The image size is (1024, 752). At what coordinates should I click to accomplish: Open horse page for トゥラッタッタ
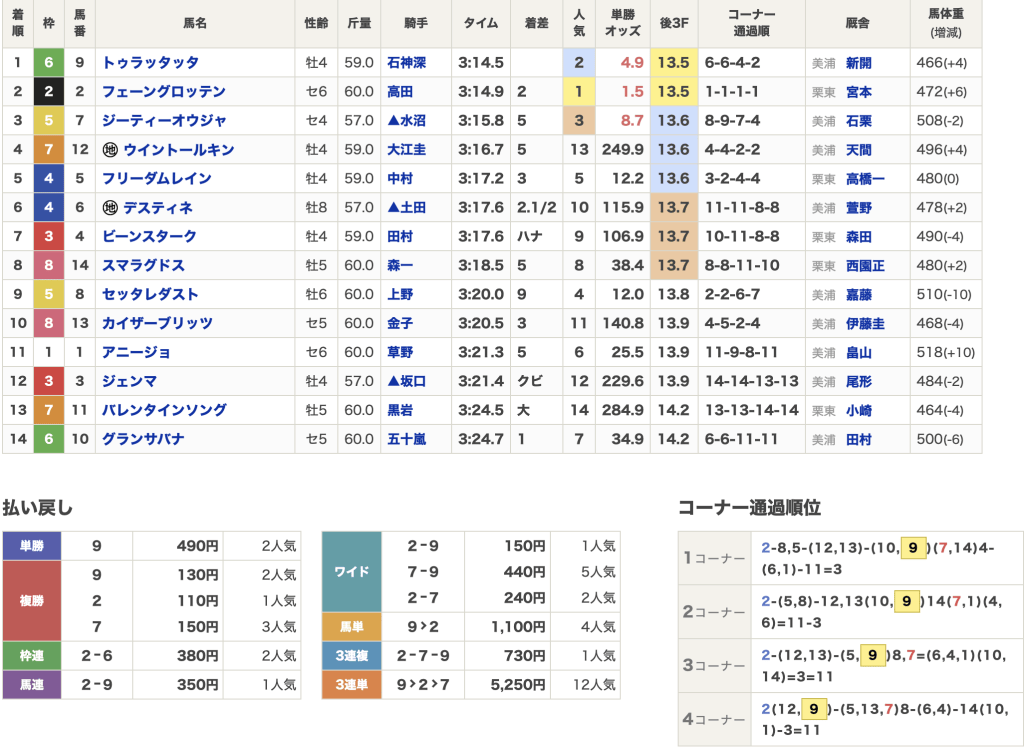[150, 63]
